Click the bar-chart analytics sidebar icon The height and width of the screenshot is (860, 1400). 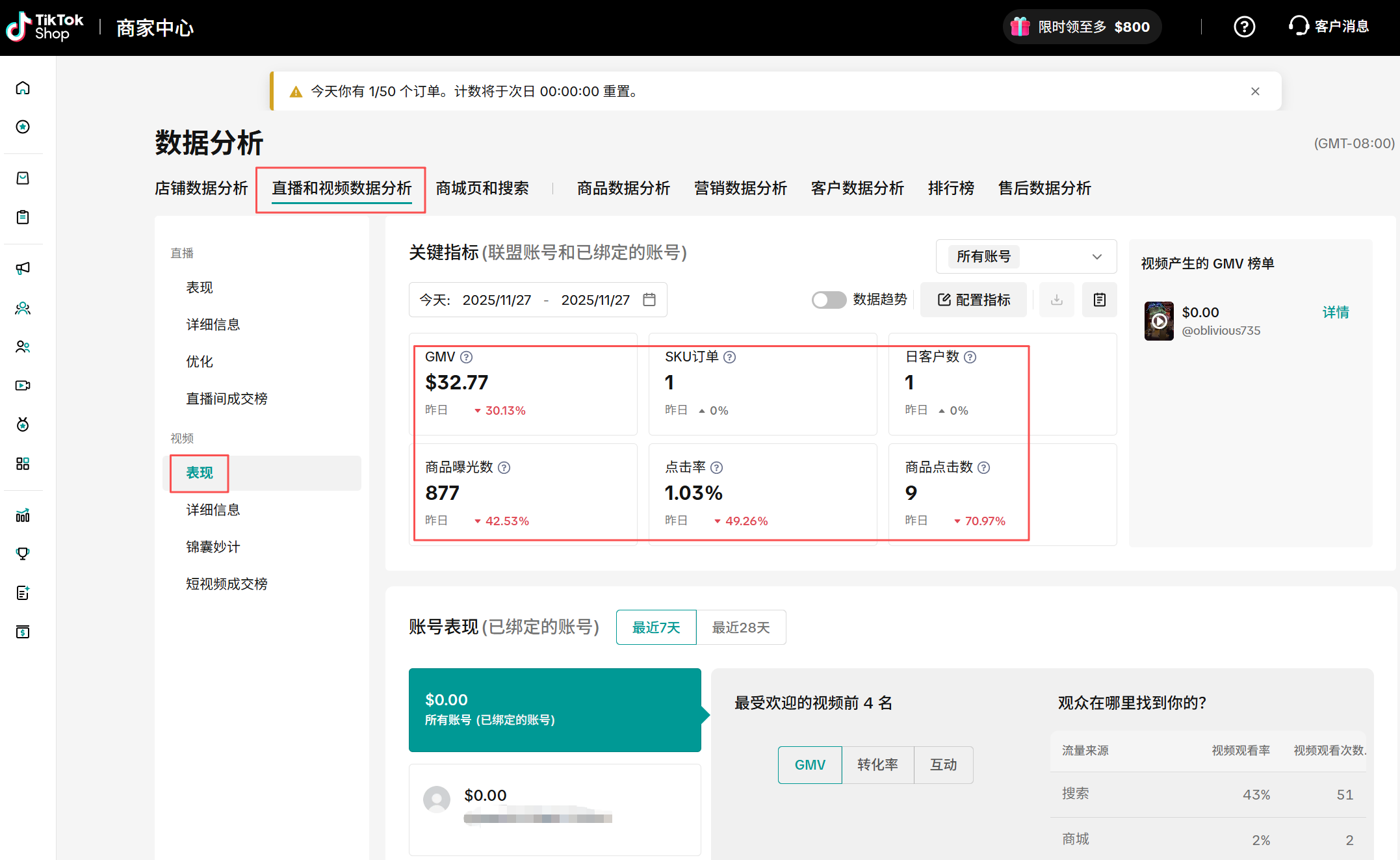click(23, 515)
